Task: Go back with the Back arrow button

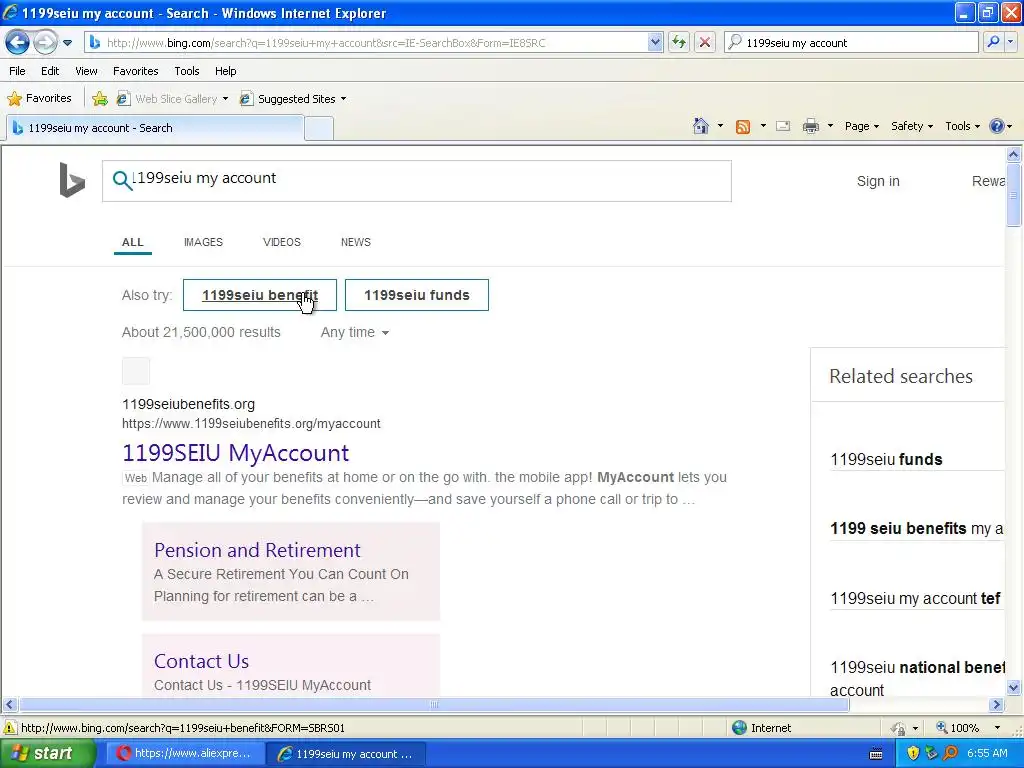Action: point(17,43)
